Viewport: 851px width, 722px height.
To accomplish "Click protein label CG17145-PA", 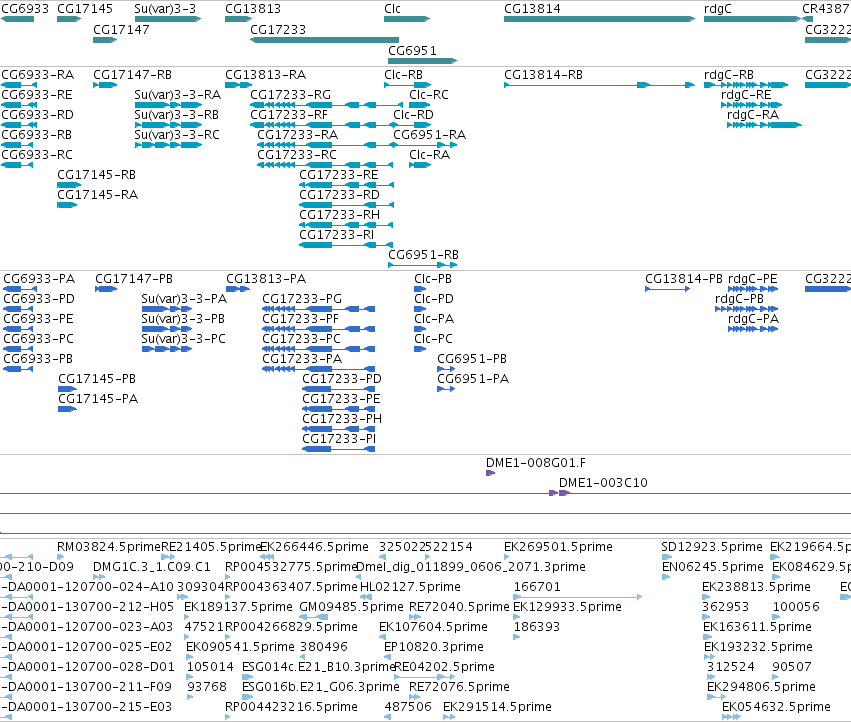I will (x=98, y=399).
